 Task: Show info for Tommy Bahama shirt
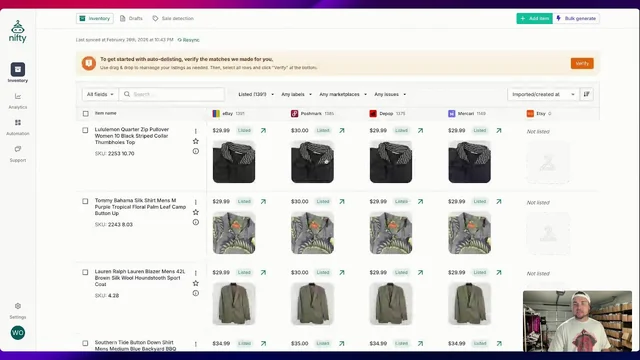196,222
